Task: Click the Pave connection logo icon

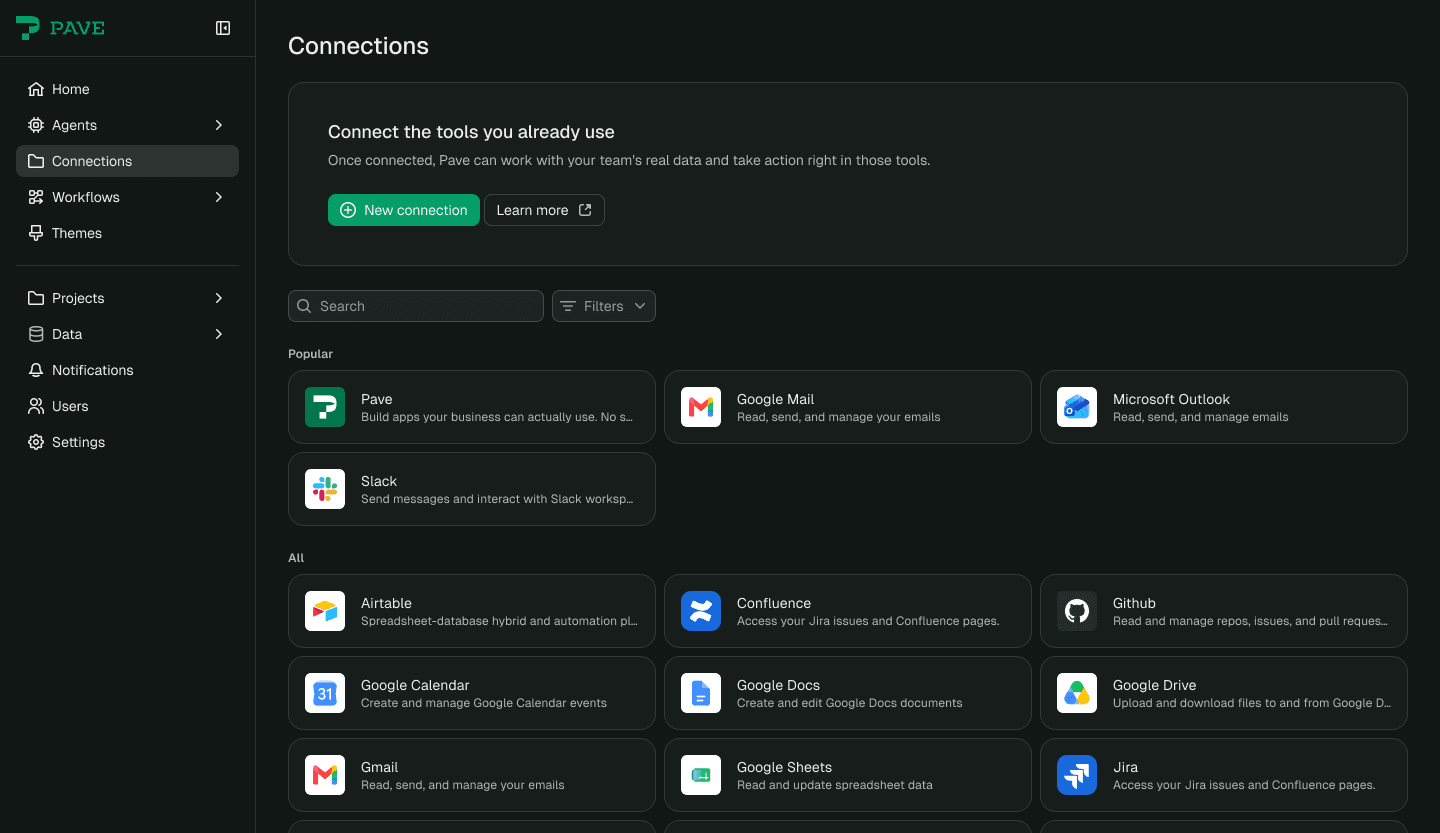Action: (x=325, y=407)
